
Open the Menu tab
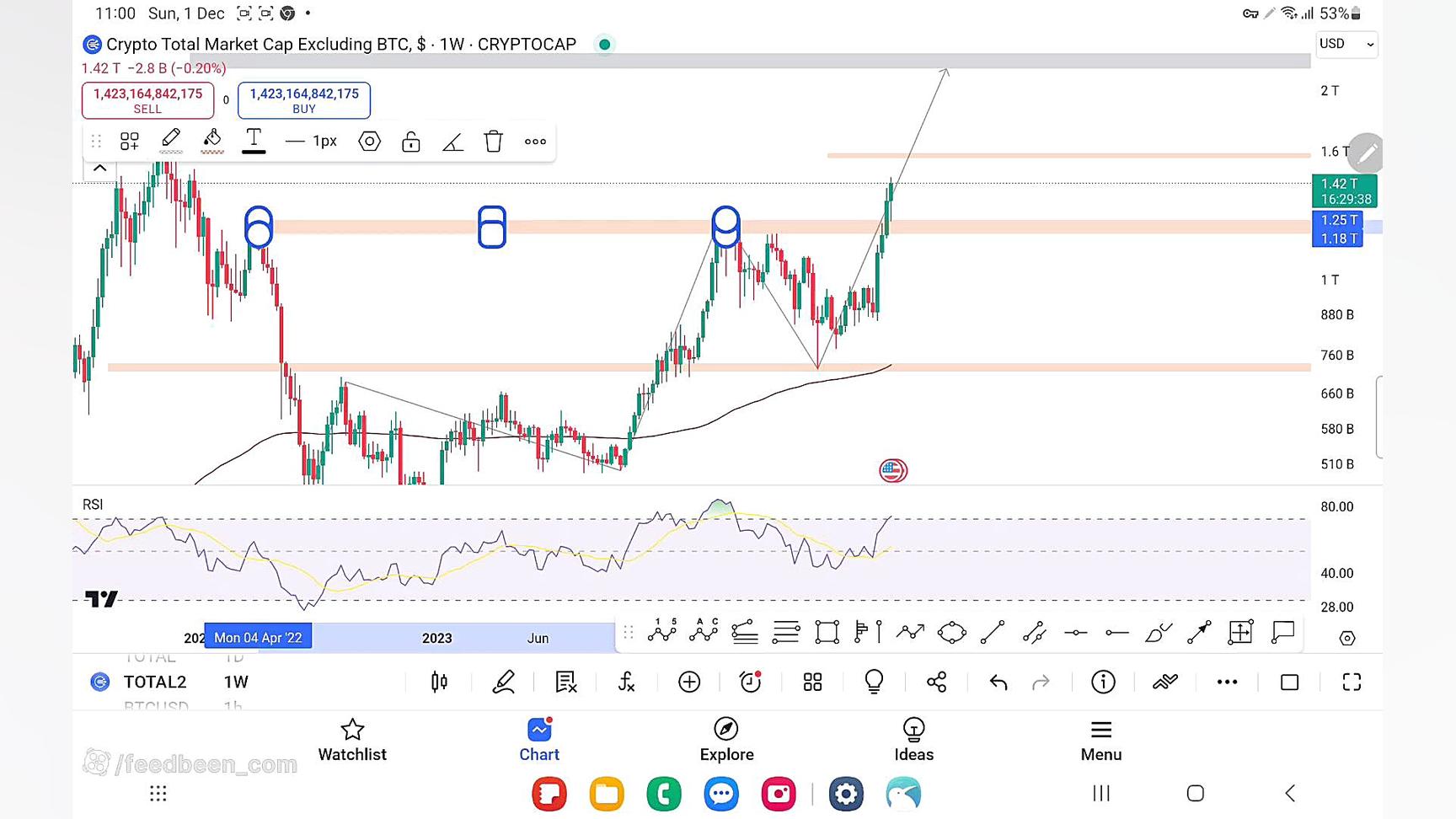click(x=1100, y=741)
